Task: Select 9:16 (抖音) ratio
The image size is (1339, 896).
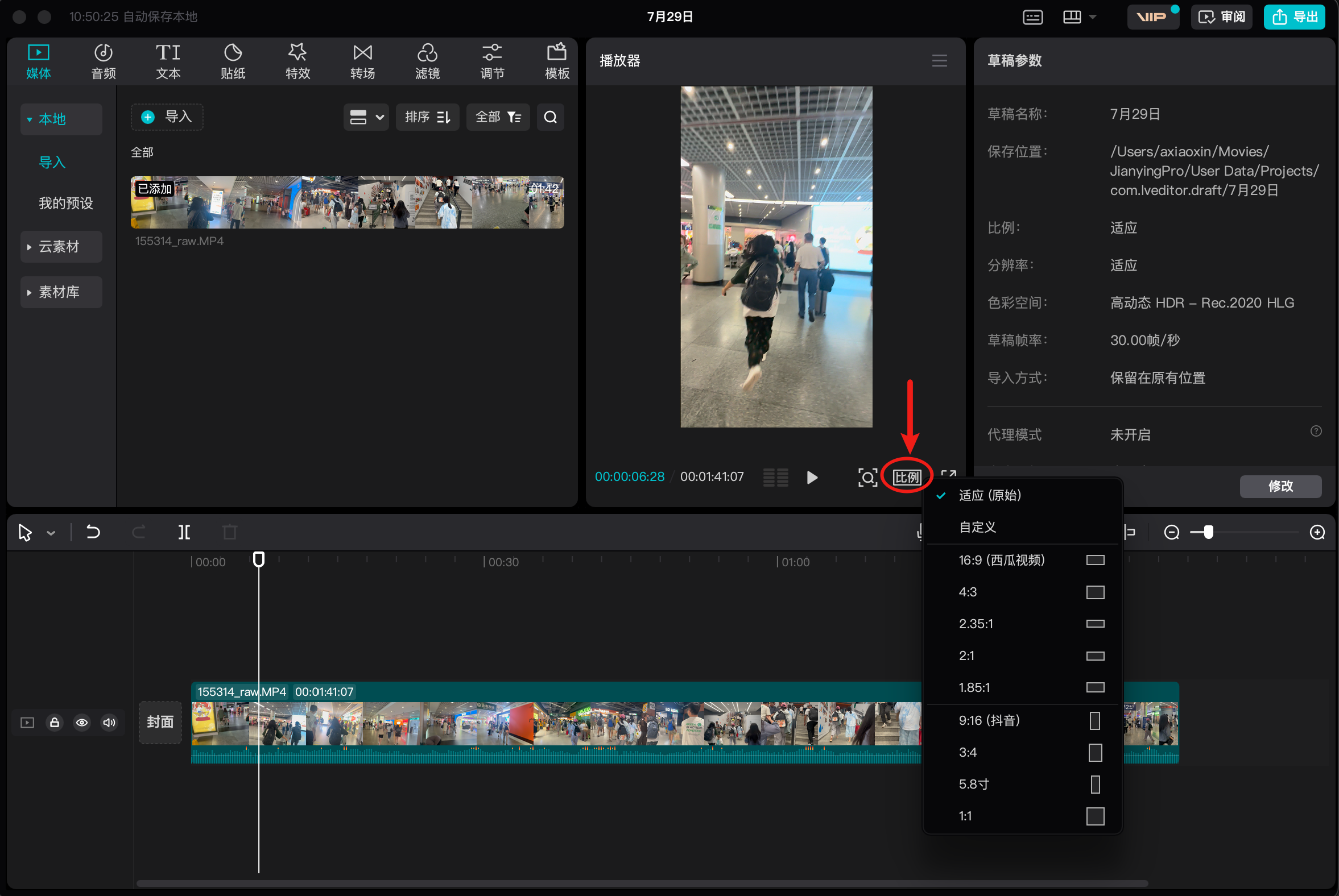Action: point(1022,720)
